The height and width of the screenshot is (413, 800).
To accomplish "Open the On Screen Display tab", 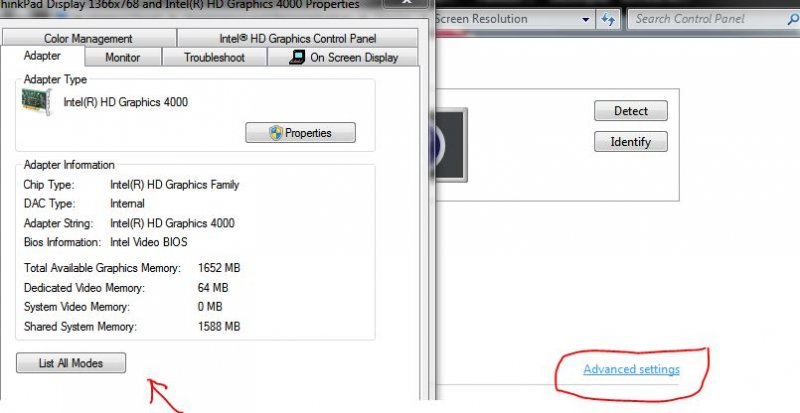I will (x=343, y=58).
